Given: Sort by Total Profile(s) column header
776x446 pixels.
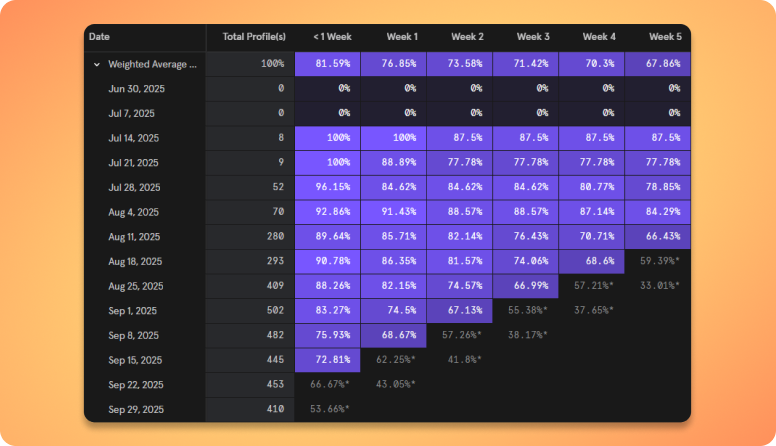Looking at the screenshot, I should [253, 37].
